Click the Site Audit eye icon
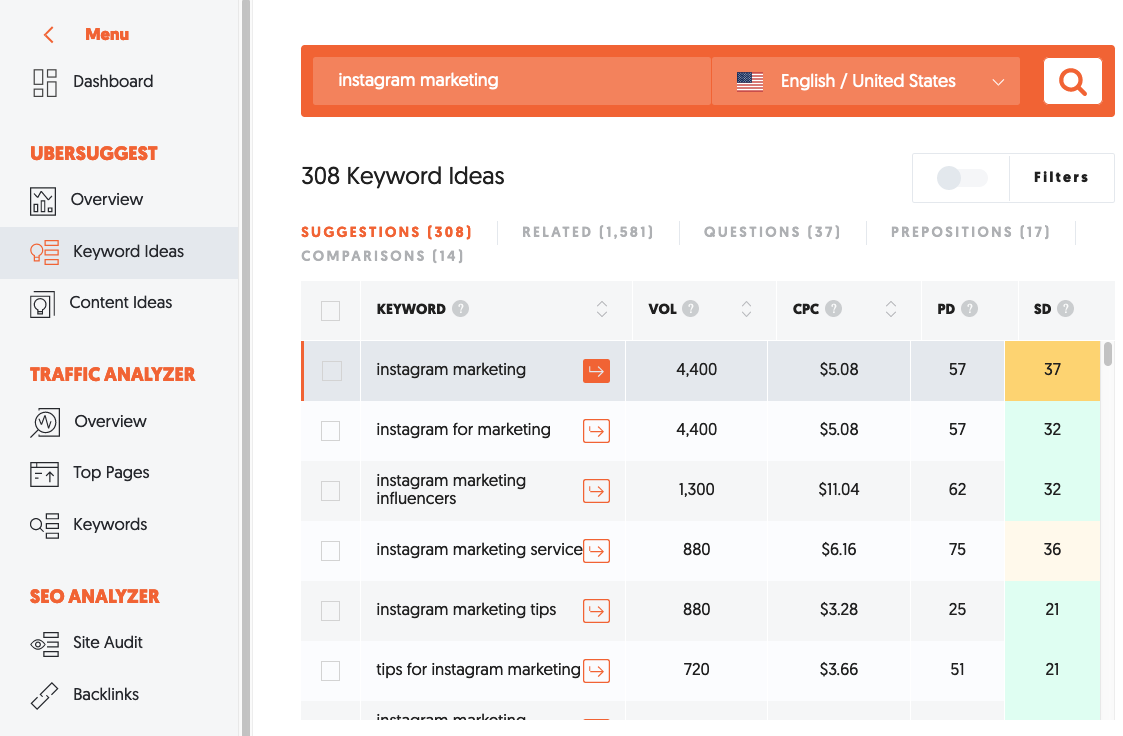1123x736 pixels. pyautogui.click(x=45, y=643)
